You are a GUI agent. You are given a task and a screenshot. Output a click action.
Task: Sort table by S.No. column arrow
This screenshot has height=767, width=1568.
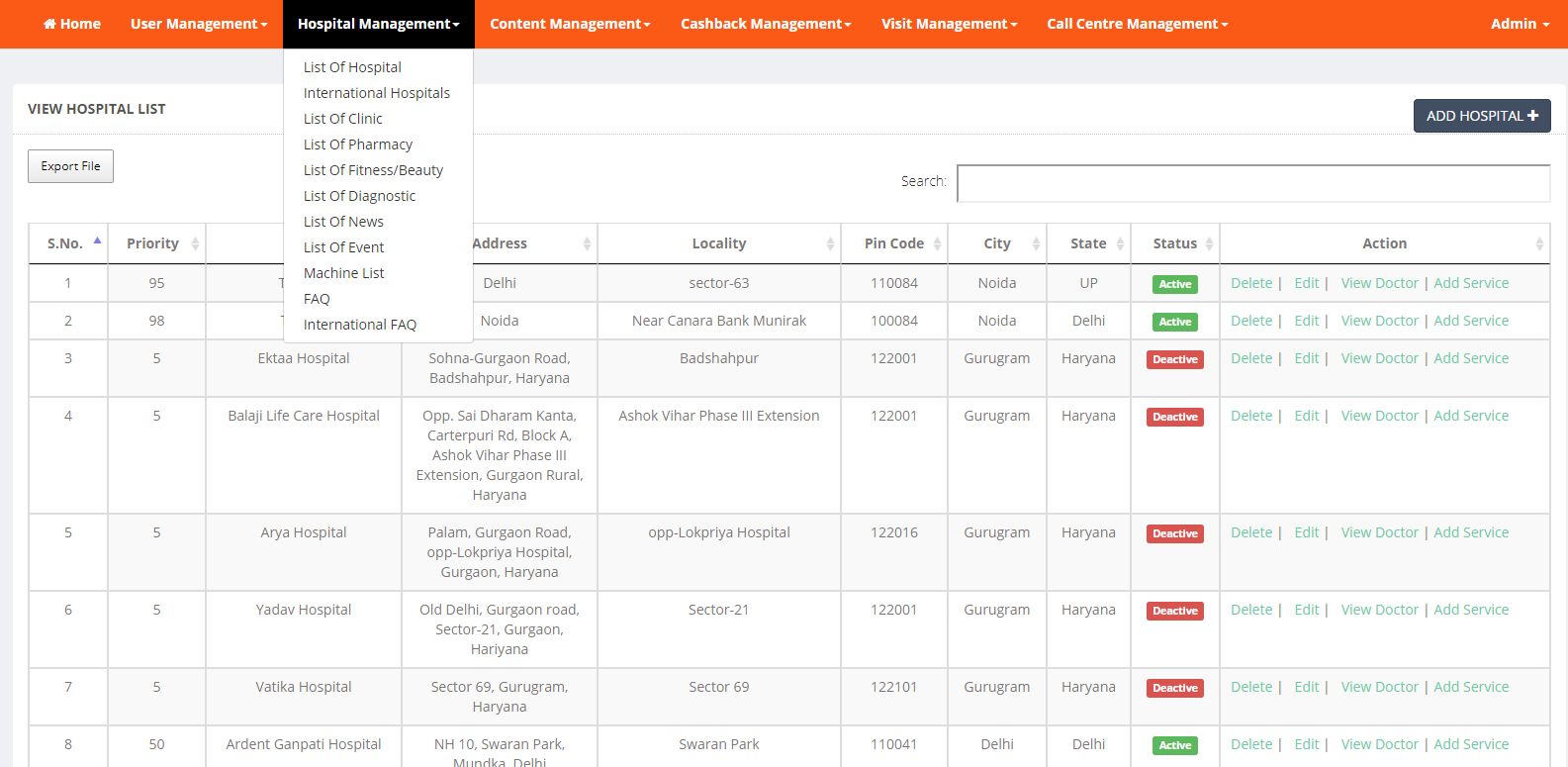point(97,242)
